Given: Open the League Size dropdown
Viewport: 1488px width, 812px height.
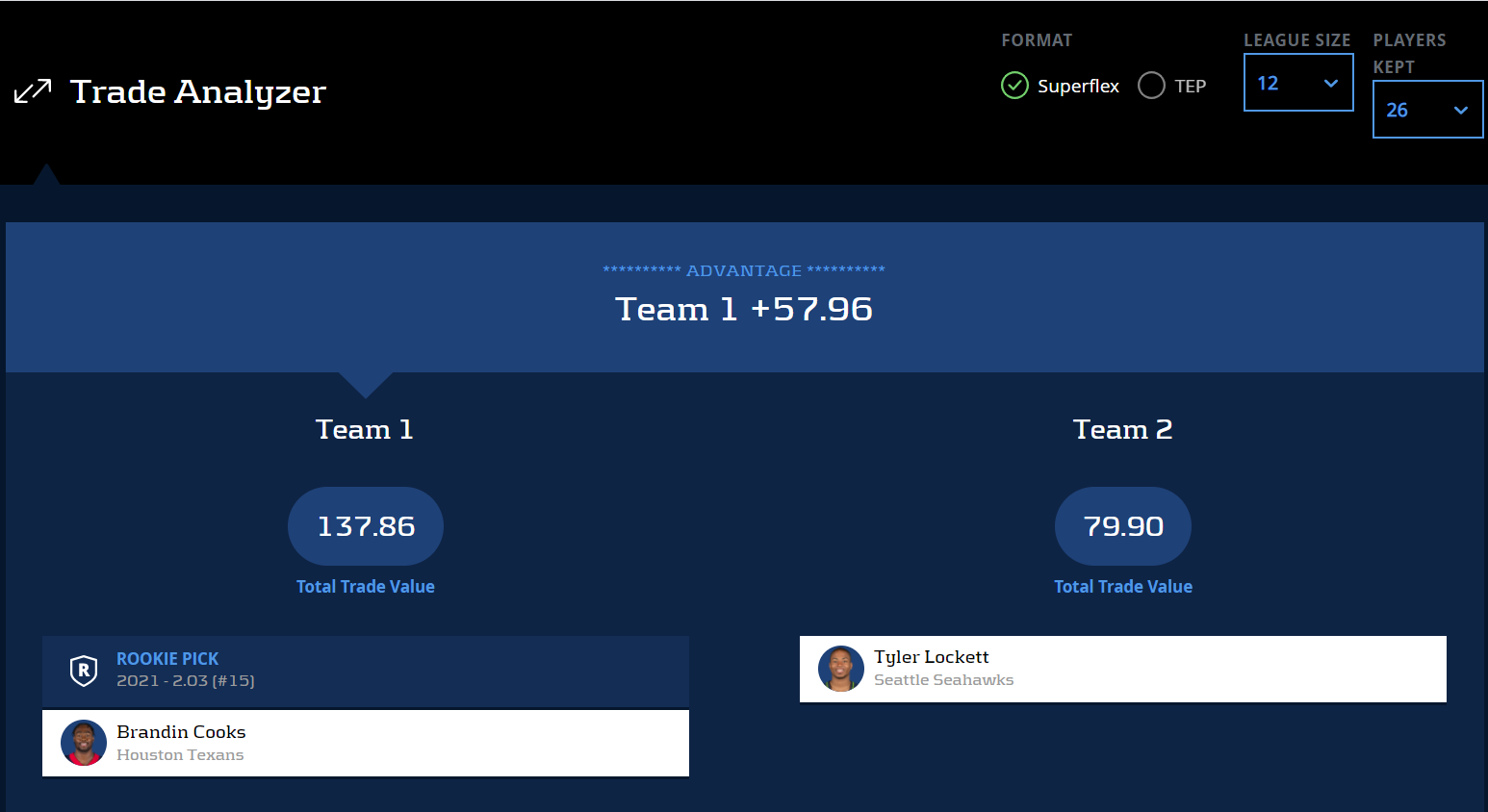Looking at the screenshot, I should 1297,83.
